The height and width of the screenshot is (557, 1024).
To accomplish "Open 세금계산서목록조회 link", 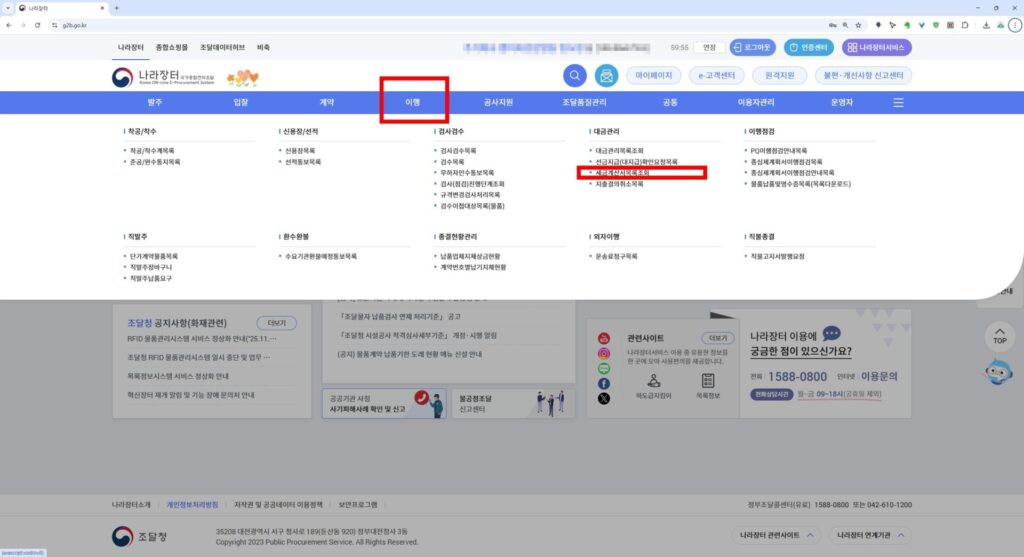I will pos(622,173).
